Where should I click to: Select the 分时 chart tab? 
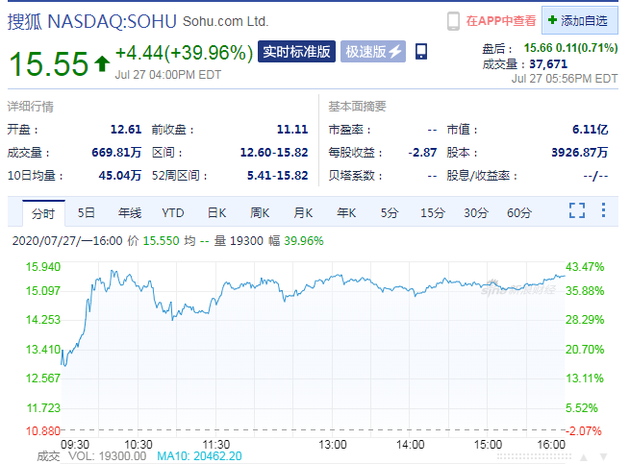pyautogui.click(x=43, y=213)
